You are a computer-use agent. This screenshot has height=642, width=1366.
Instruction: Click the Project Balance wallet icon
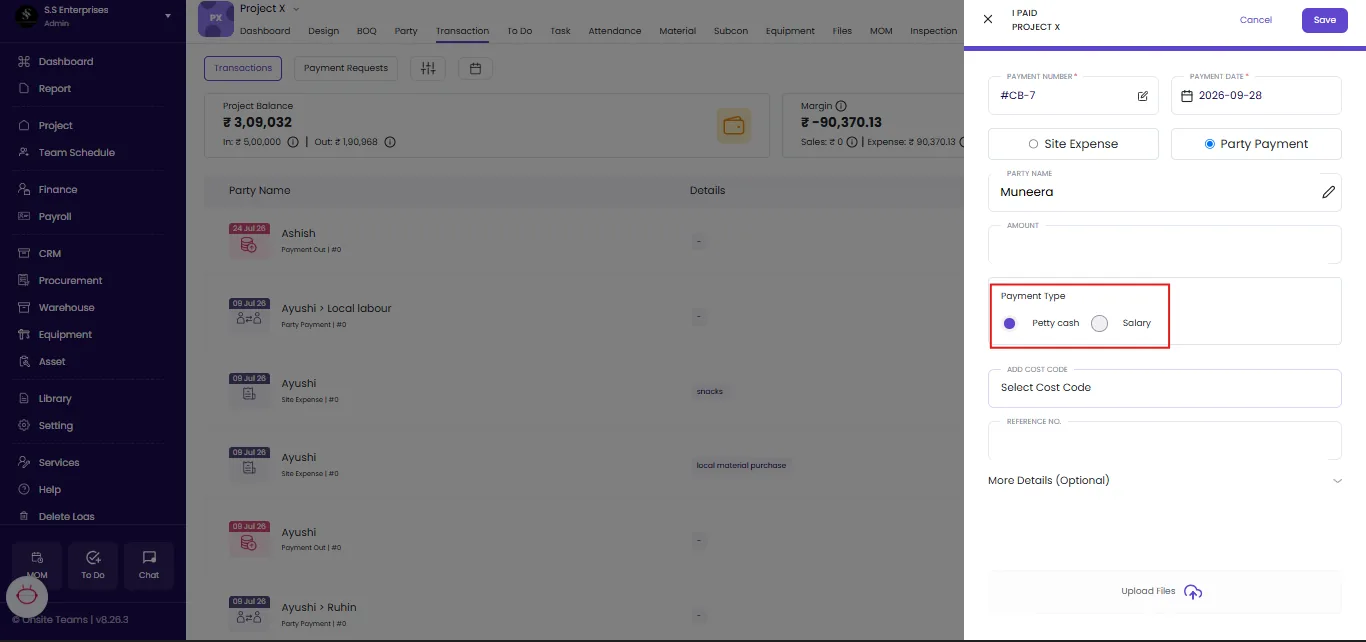(x=733, y=126)
